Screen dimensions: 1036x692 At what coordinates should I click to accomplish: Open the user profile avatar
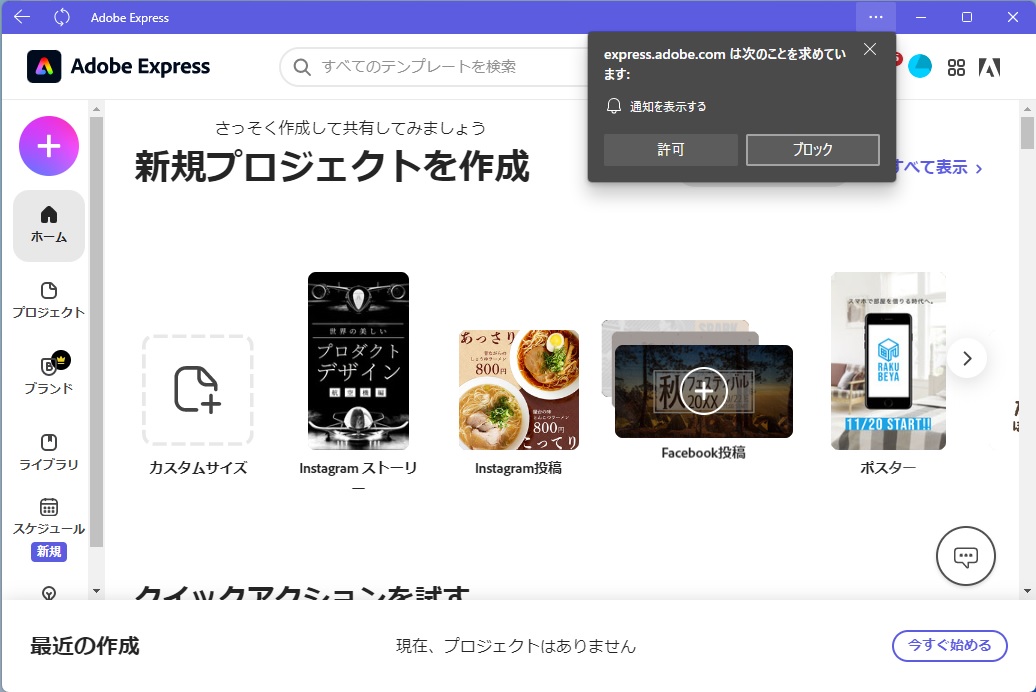(x=920, y=66)
